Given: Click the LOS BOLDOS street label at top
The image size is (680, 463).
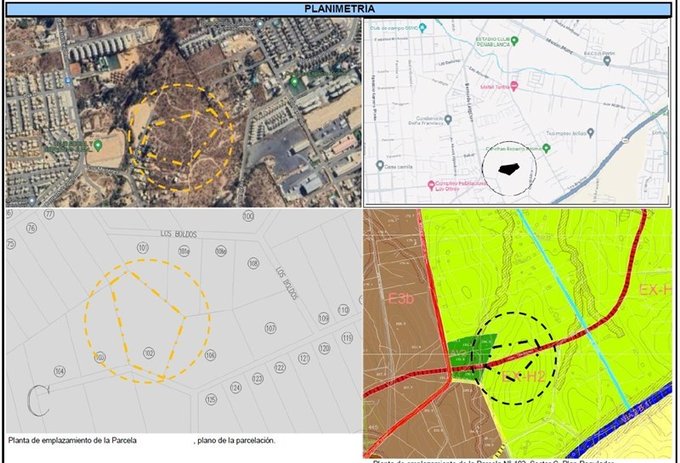Looking at the screenshot, I should point(176,234).
